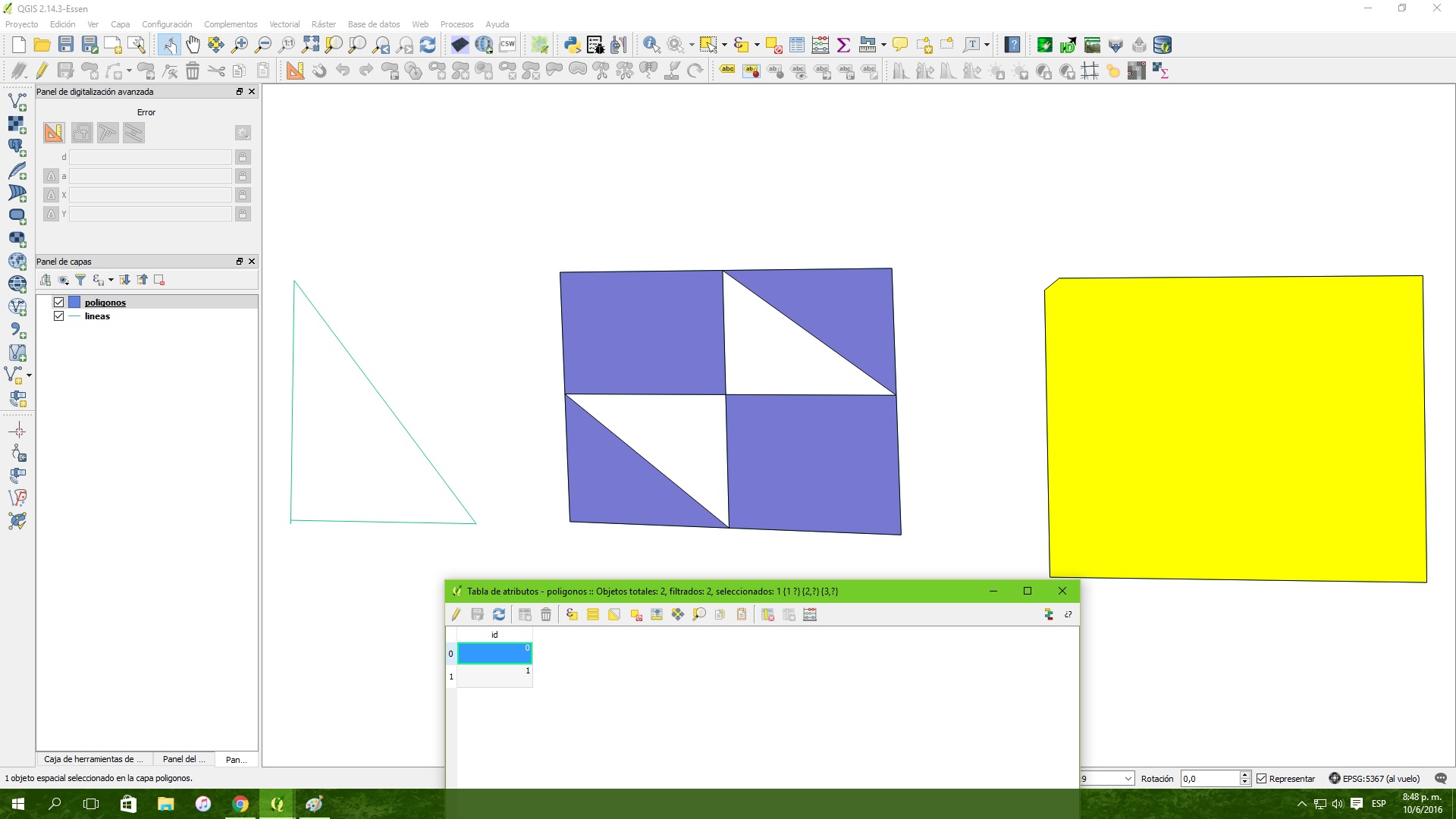Toggle the Representar render checkbox
The image size is (1456, 819).
1262,779
